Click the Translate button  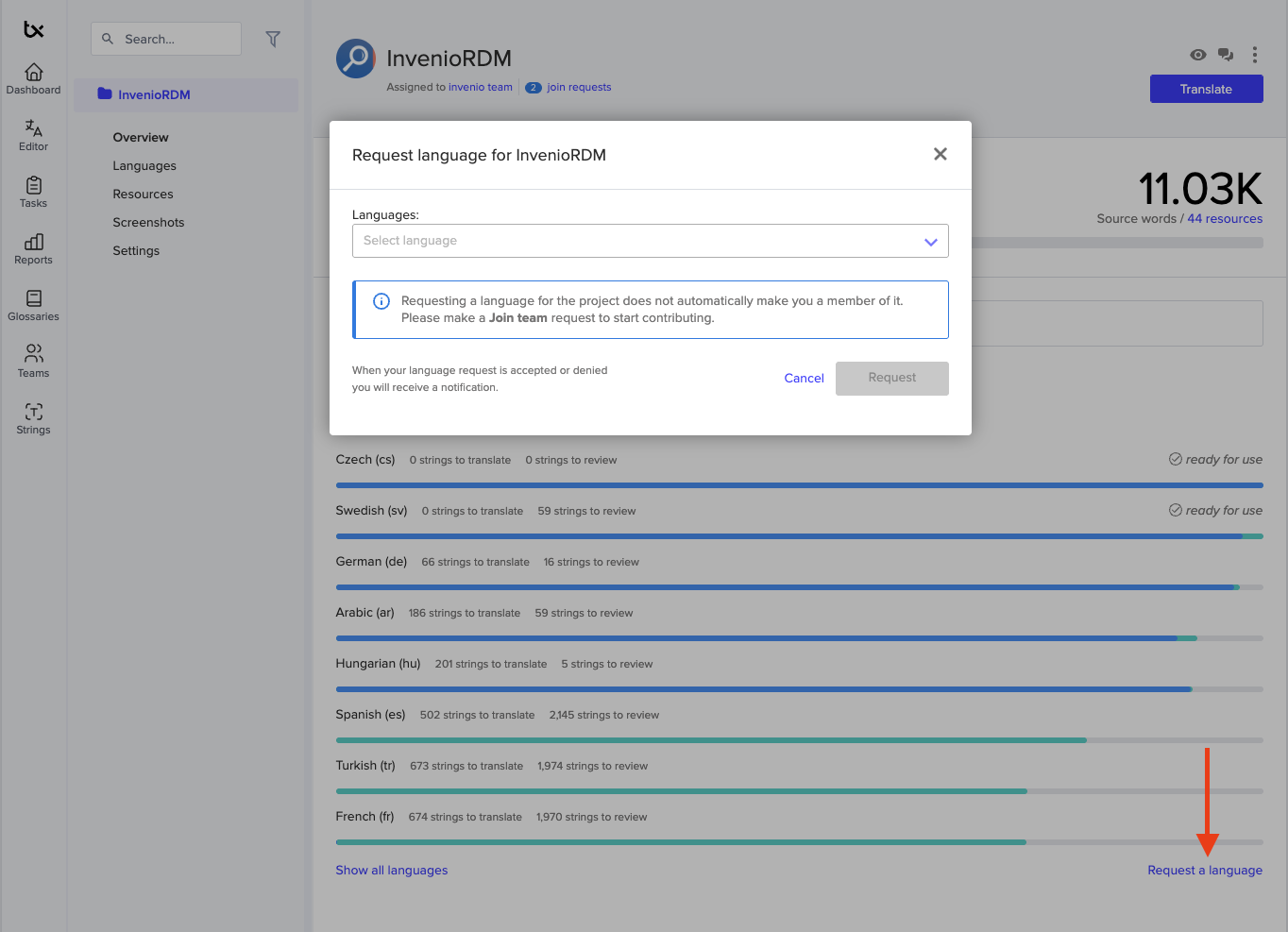click(1207, 89)
